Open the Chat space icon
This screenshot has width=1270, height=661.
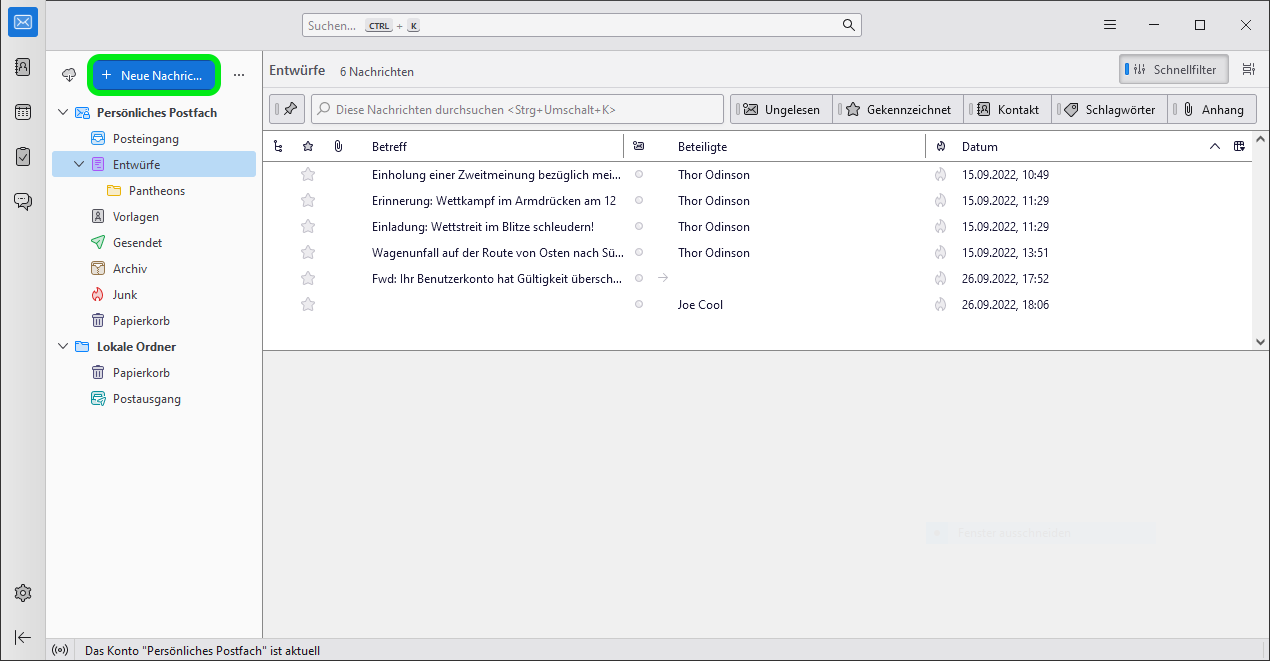(x=23, y=201)
